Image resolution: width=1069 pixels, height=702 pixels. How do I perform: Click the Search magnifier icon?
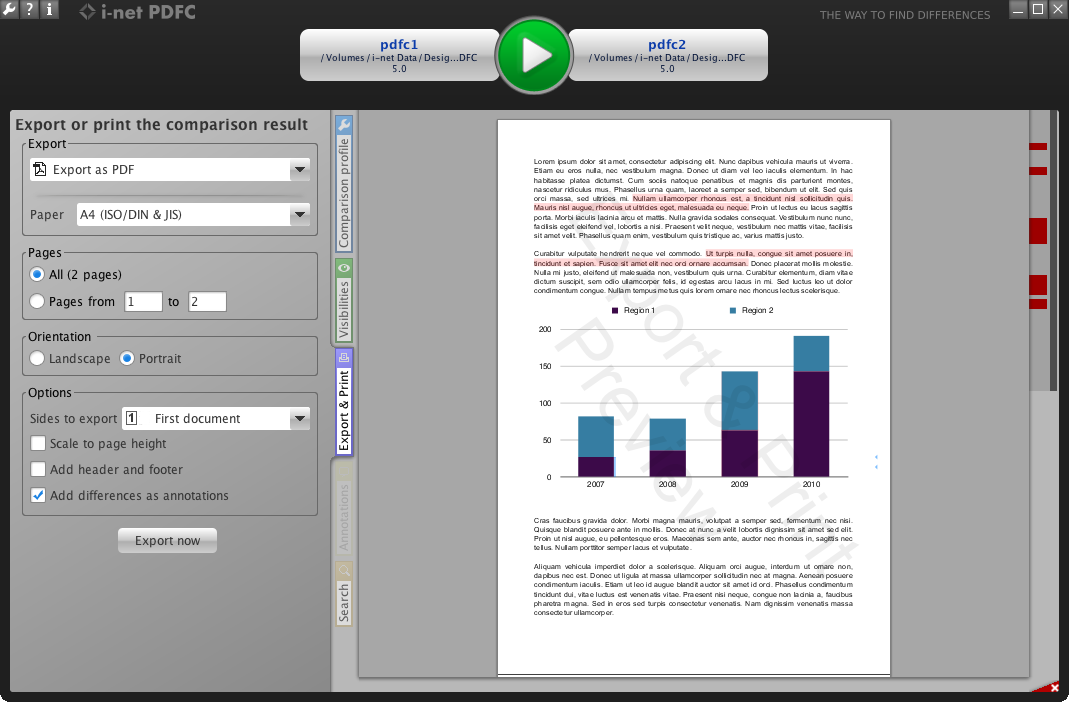tap(344, 570)
